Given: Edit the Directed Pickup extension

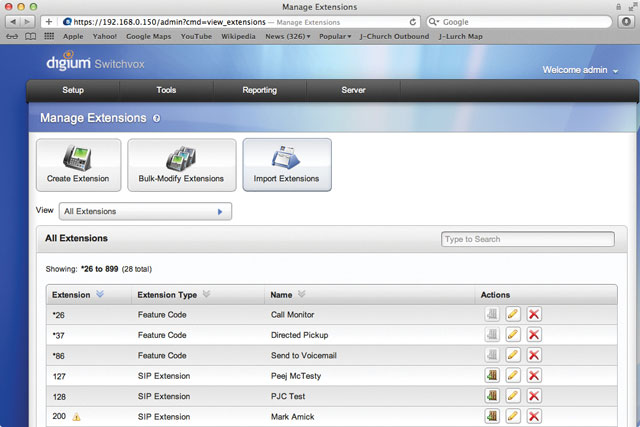Looking at the screenshot, I should click(513, 335).
